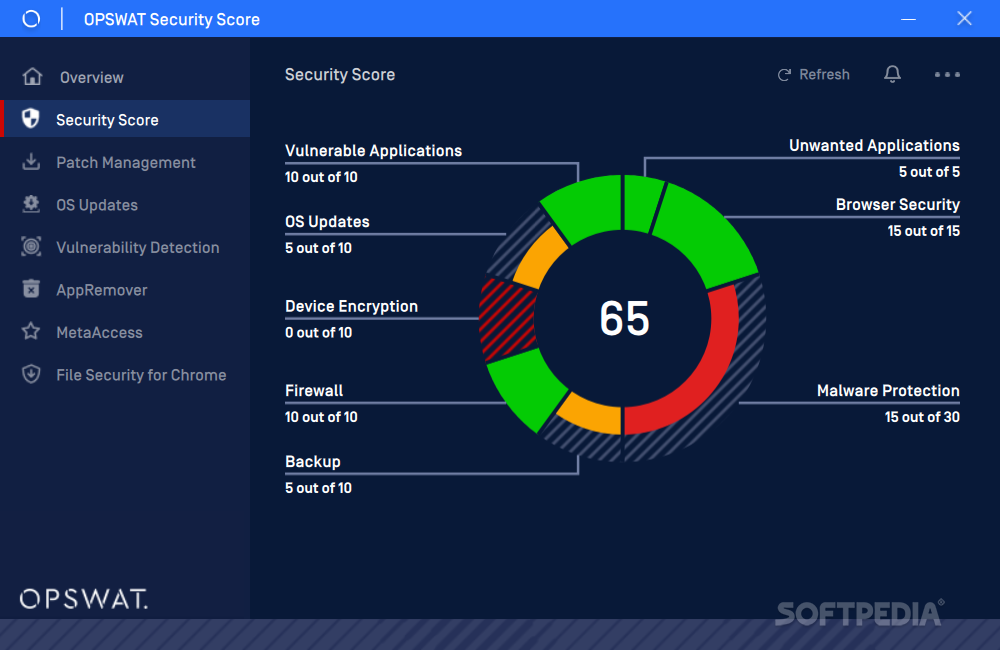Click the green Vulnerable Applications chart segment

click(x=587, y=207)
